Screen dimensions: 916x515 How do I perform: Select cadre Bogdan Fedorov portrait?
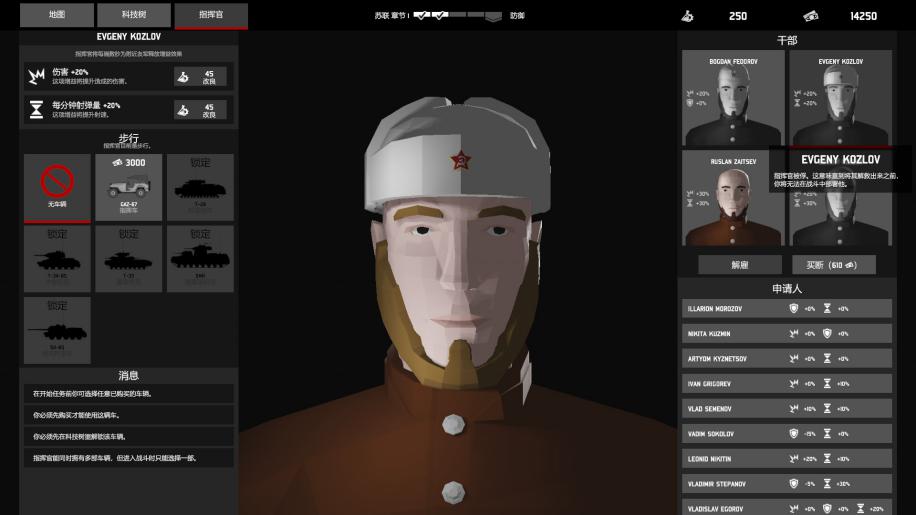(733, 98)
